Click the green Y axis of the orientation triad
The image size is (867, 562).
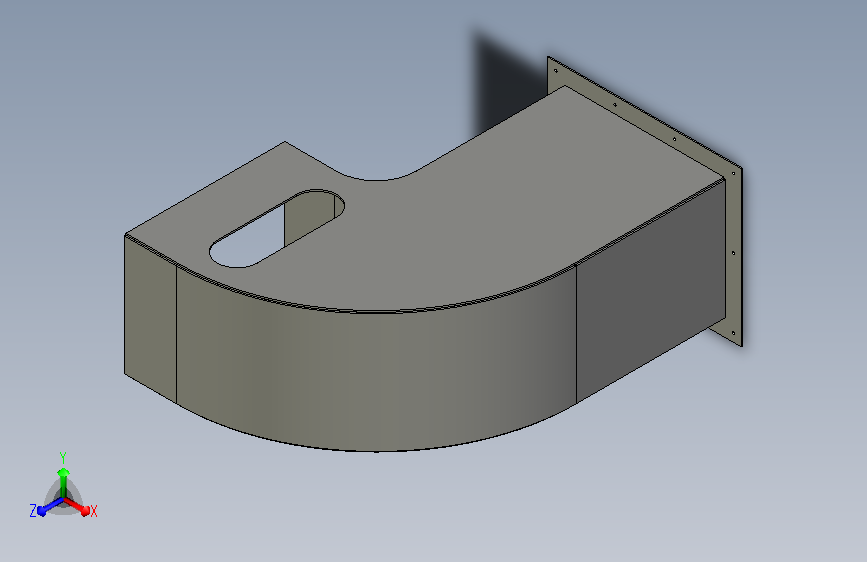[x=64, y=483]
